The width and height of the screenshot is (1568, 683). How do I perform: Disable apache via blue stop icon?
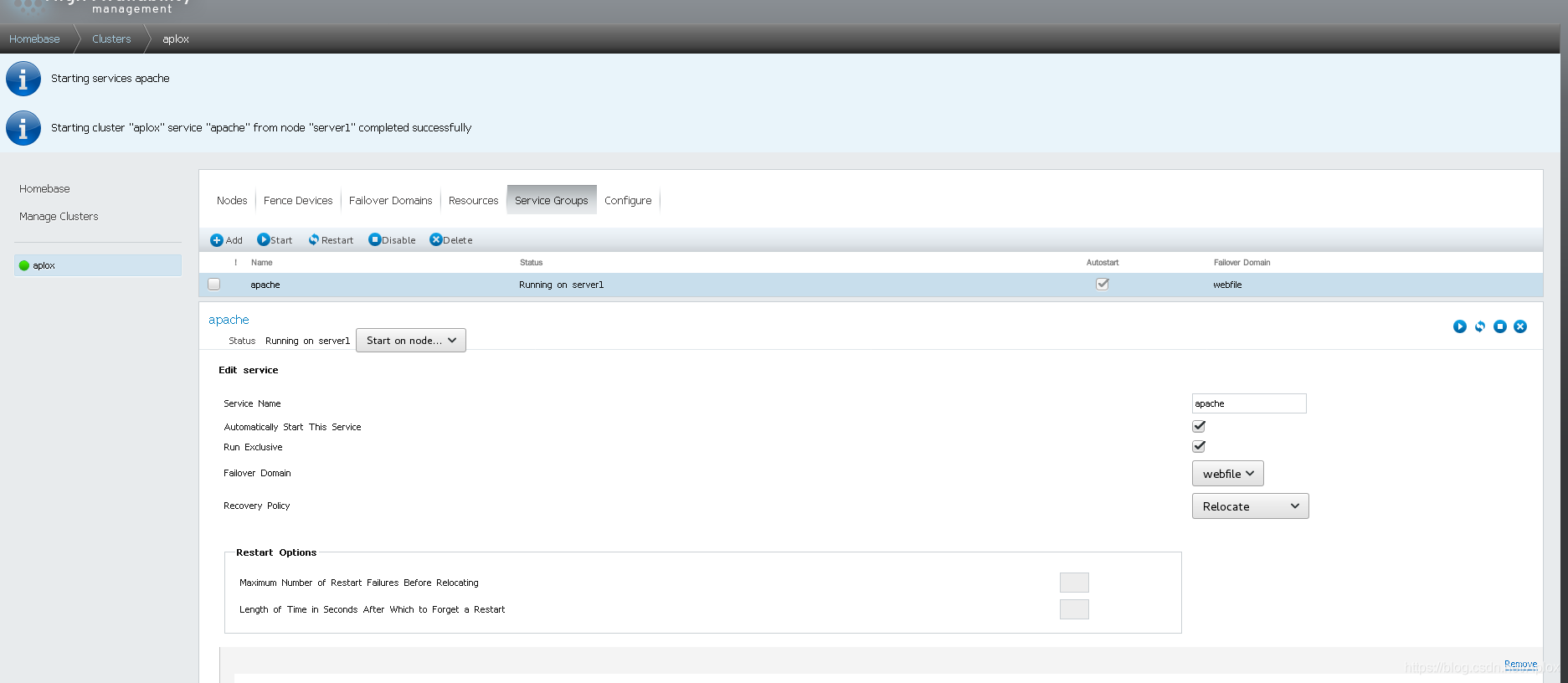(1500, 326)
